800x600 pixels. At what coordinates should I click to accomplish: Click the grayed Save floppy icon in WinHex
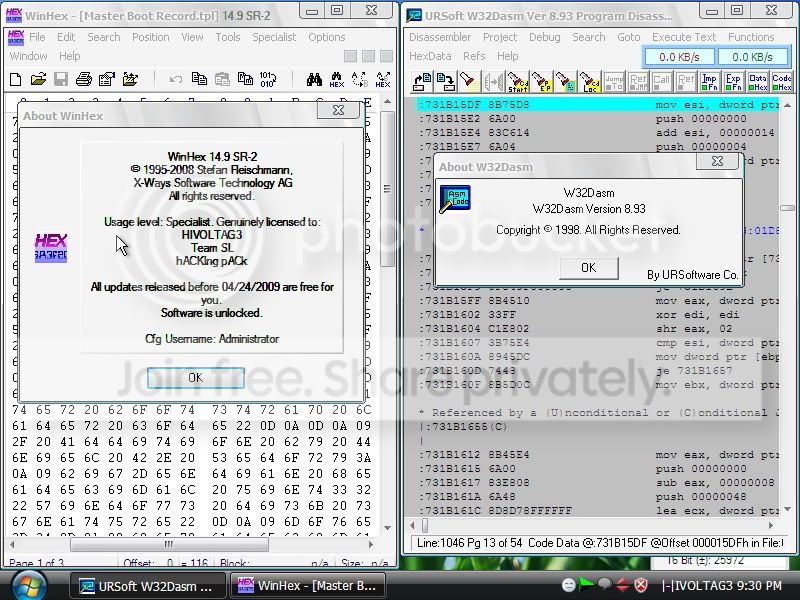(x=61, y=79)
